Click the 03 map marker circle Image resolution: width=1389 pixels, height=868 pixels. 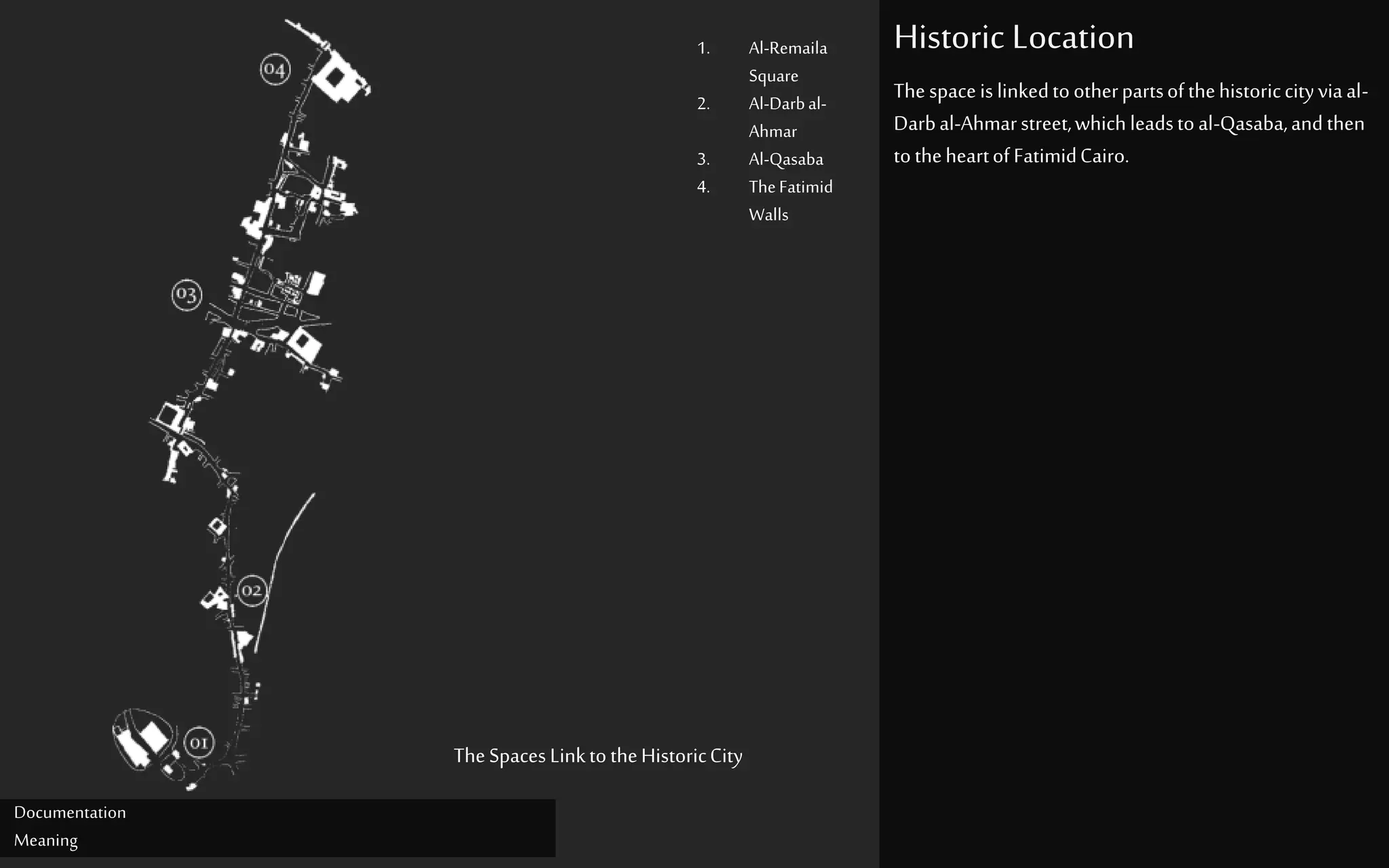[187, 295]
